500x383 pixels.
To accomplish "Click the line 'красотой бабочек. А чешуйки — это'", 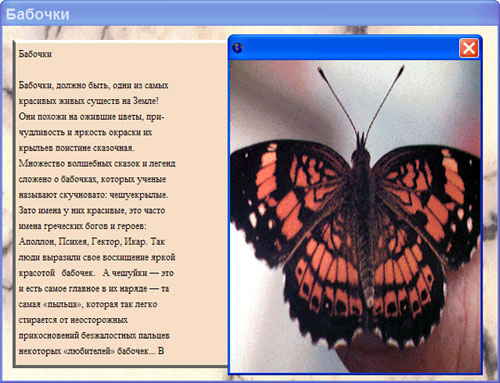I will (96, 273).
